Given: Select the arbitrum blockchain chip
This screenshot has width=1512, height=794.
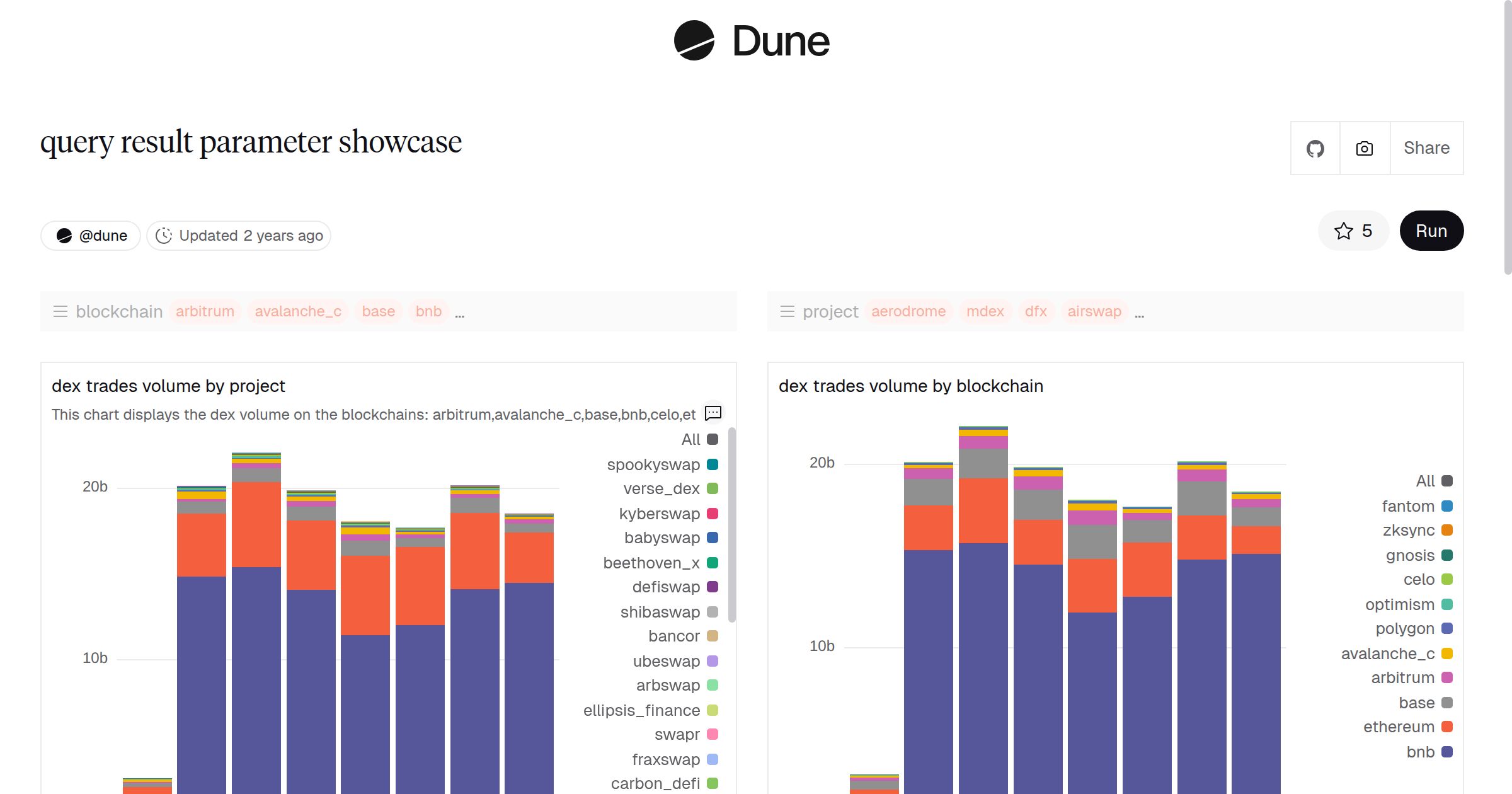Looking at the screenshot, I should pos(205,311).
